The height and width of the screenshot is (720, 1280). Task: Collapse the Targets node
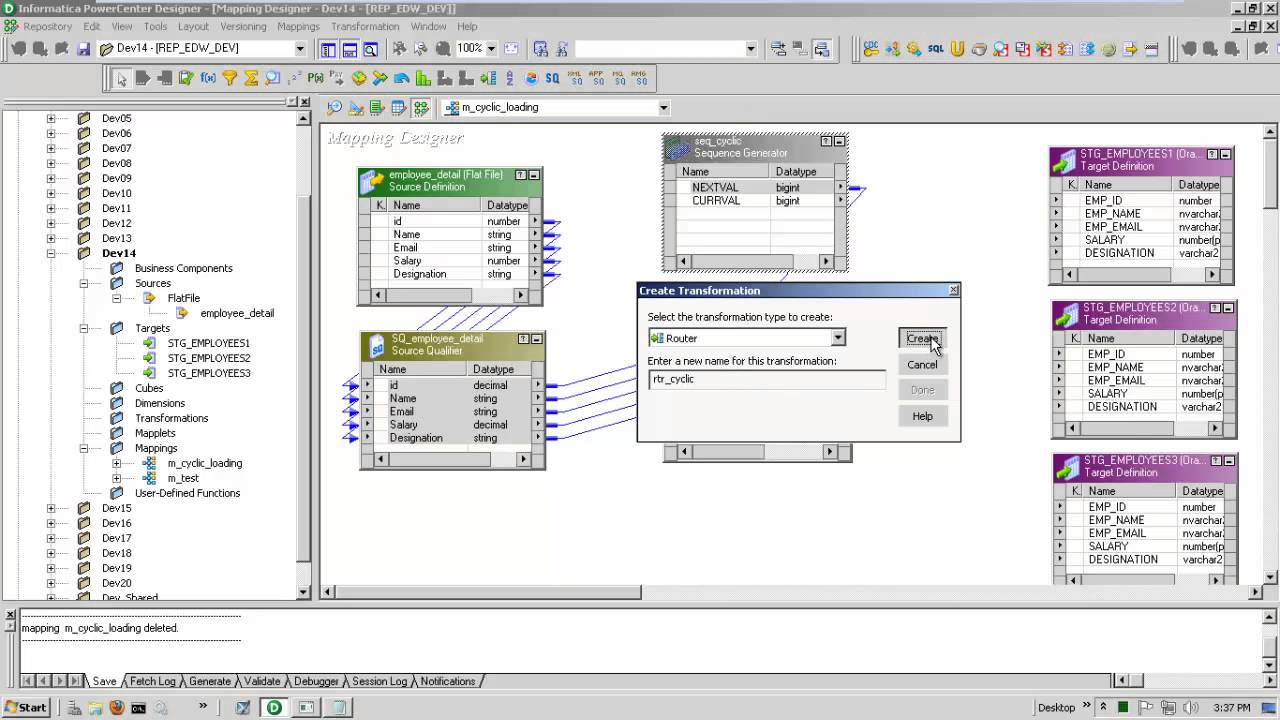[84, 328]
